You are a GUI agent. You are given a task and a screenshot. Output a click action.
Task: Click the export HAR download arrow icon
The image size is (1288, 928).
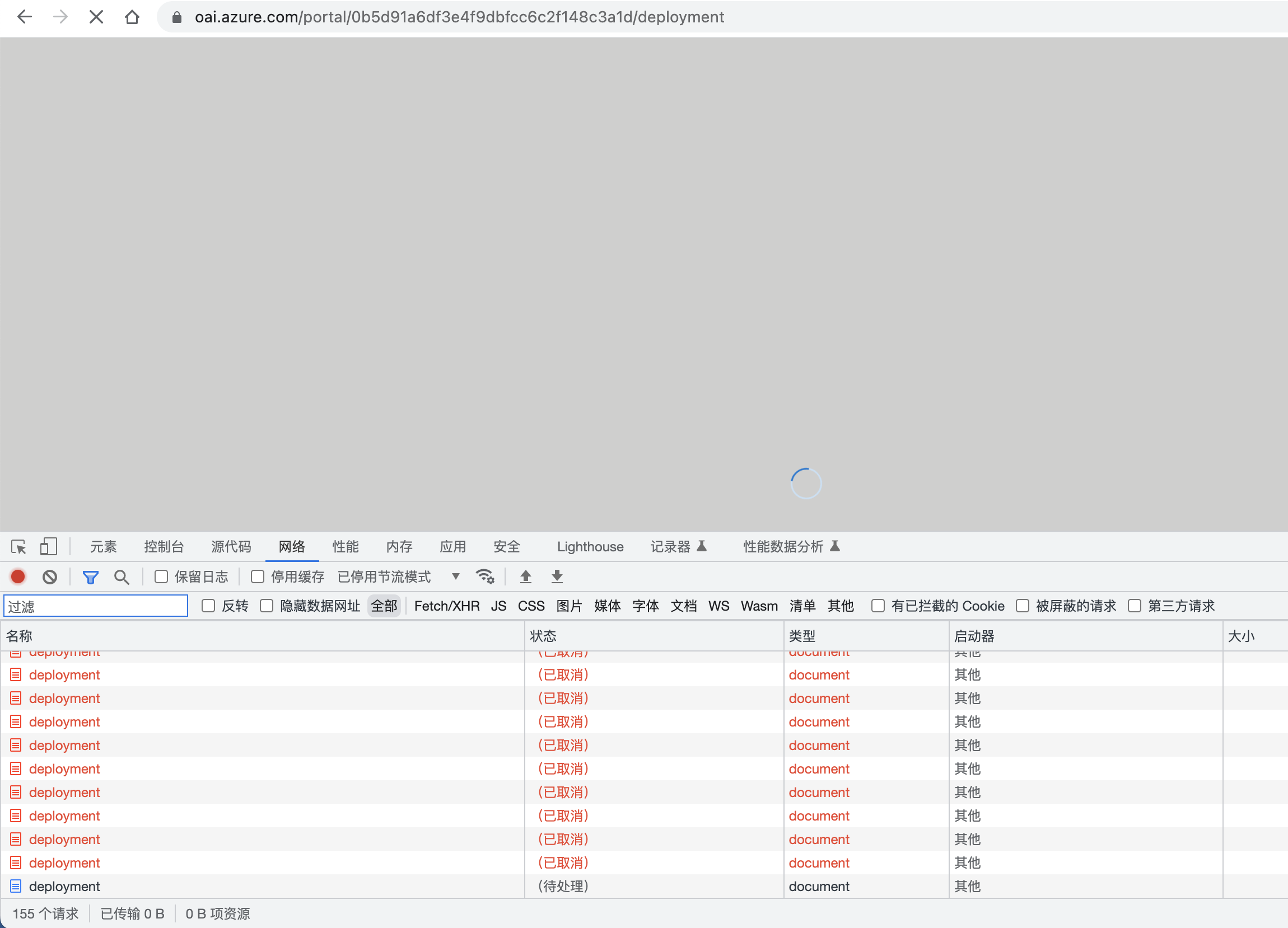557,577
